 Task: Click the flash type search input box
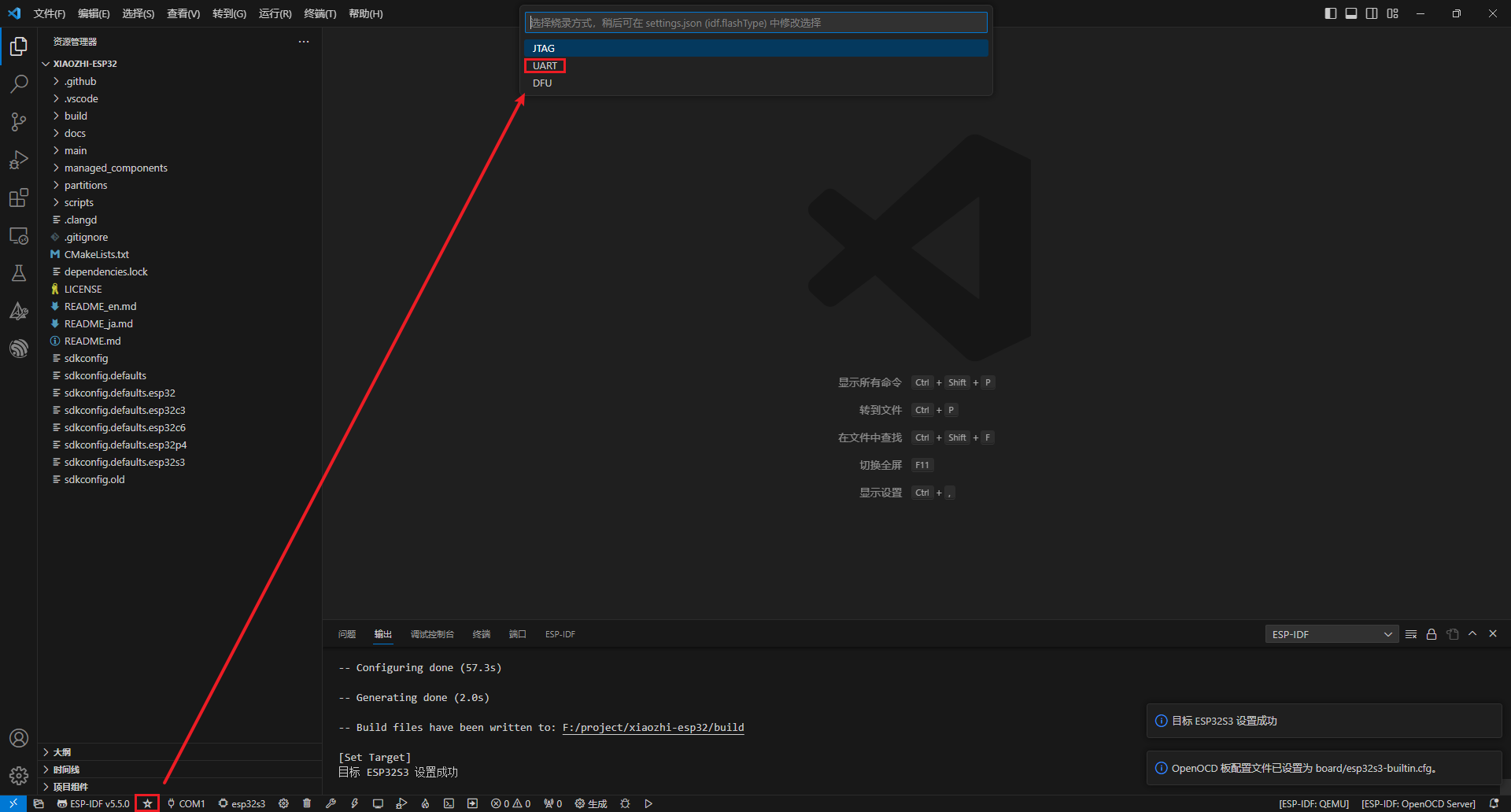click(x=755, y=22)
